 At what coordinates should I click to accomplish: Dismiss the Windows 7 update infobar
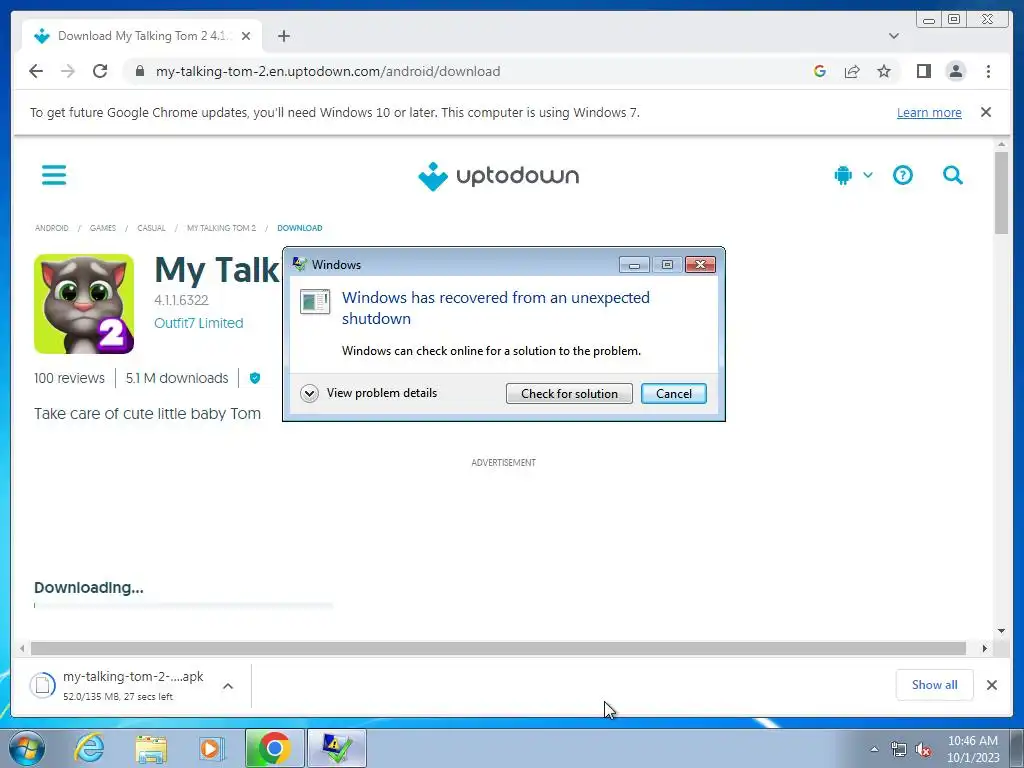[985, 112]
